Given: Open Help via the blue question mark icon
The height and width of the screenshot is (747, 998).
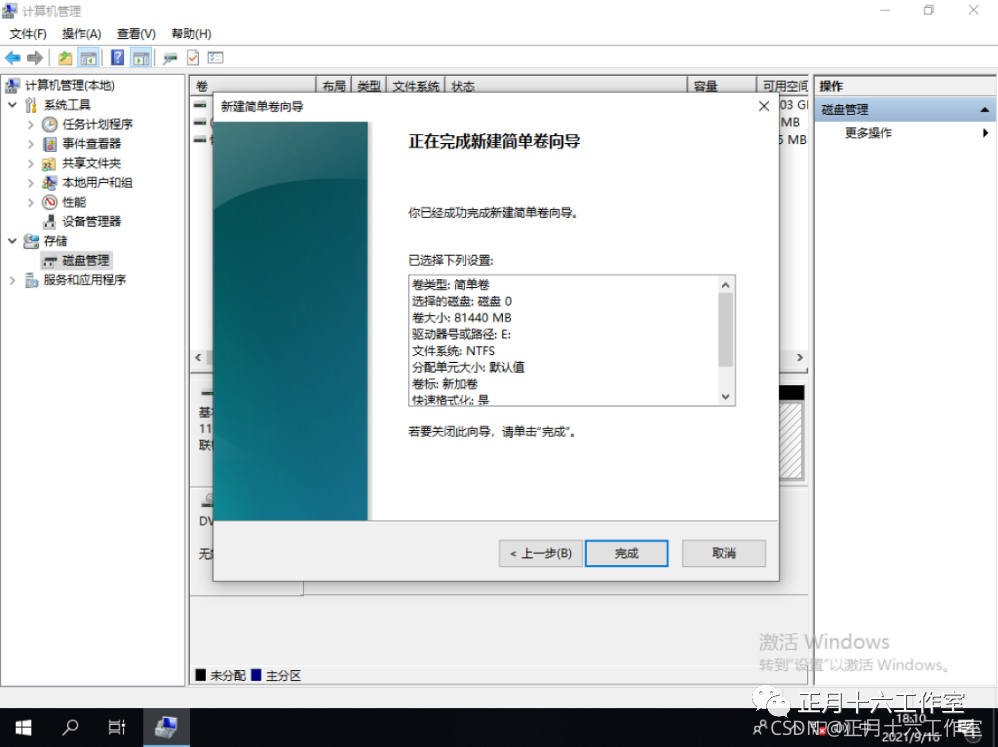Looking at the screenshot, I should point(118,57).
